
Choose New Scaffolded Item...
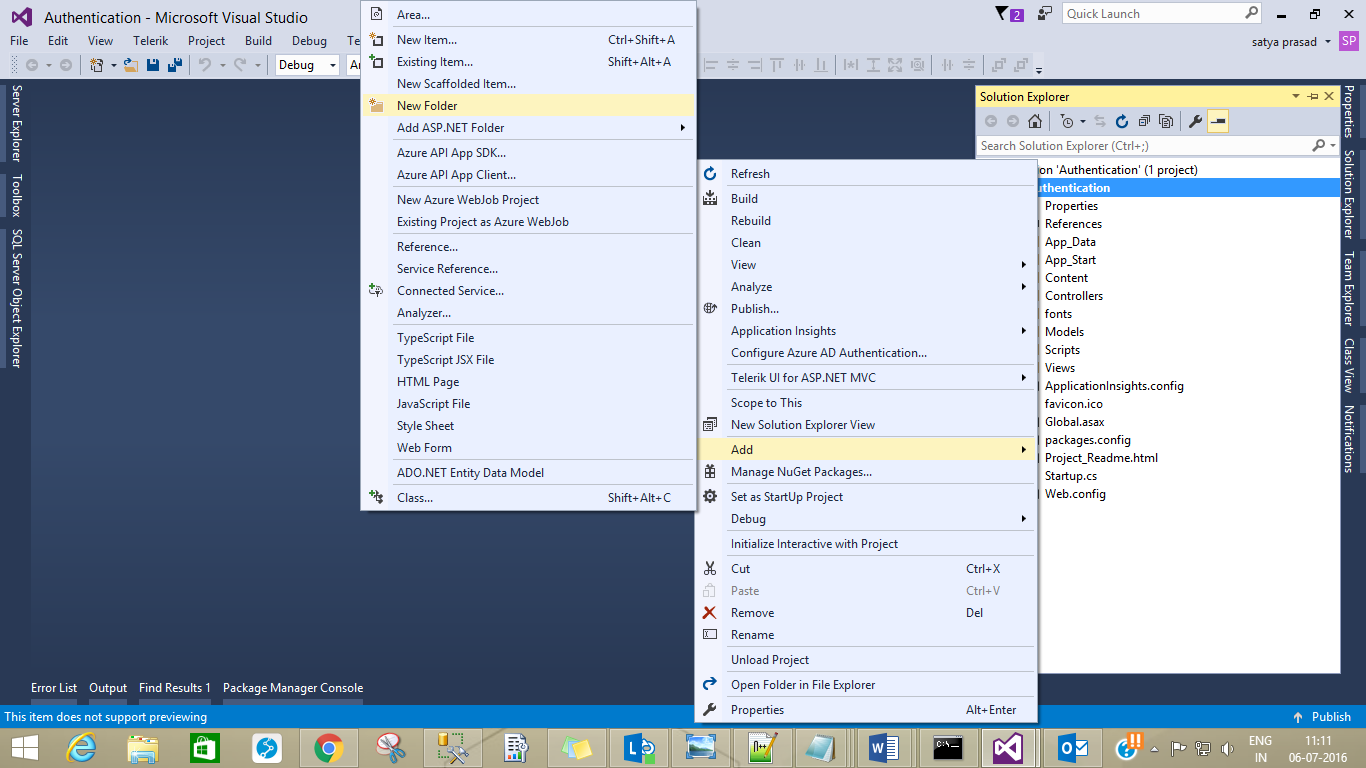point(528,84)
